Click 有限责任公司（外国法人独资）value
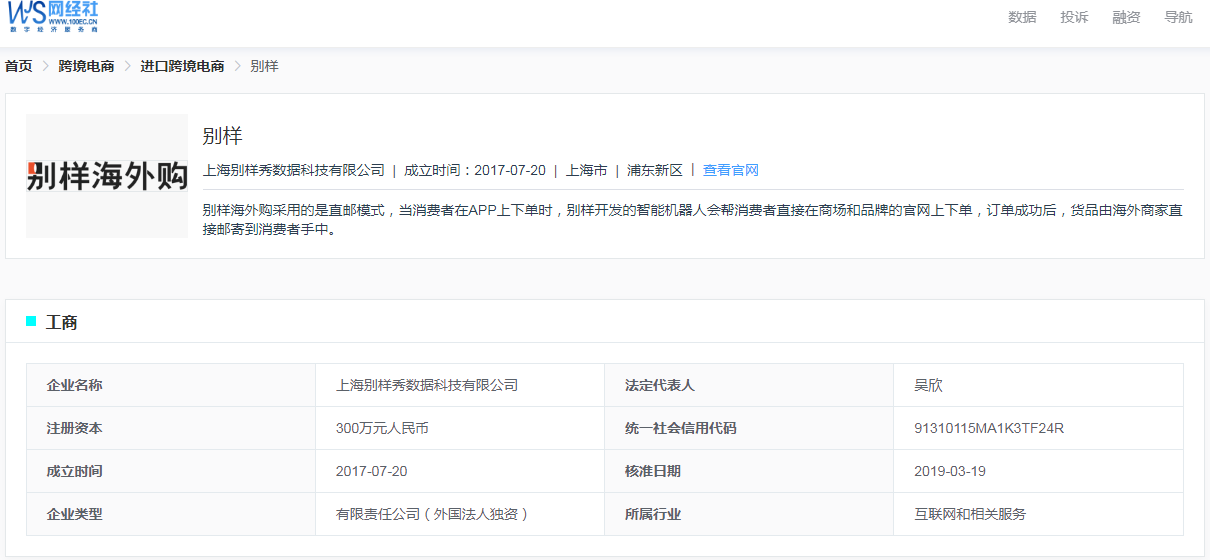Image resolution: width=1210 pixels, height=560 pixels. (432, 514)
